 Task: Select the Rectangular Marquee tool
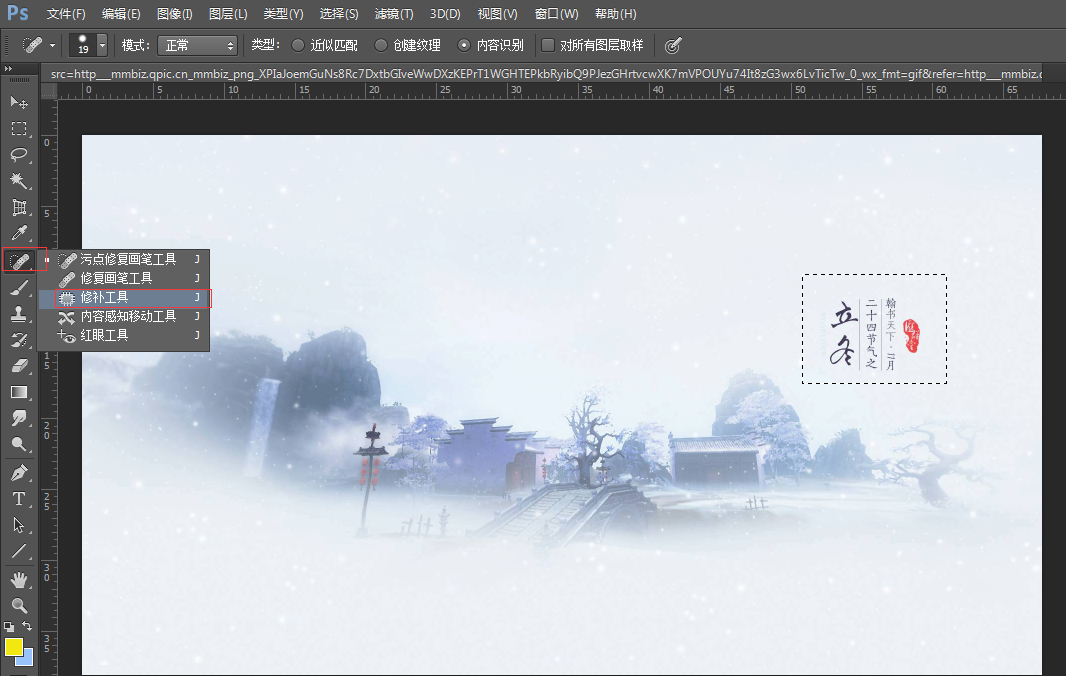[x=19, y=129]
